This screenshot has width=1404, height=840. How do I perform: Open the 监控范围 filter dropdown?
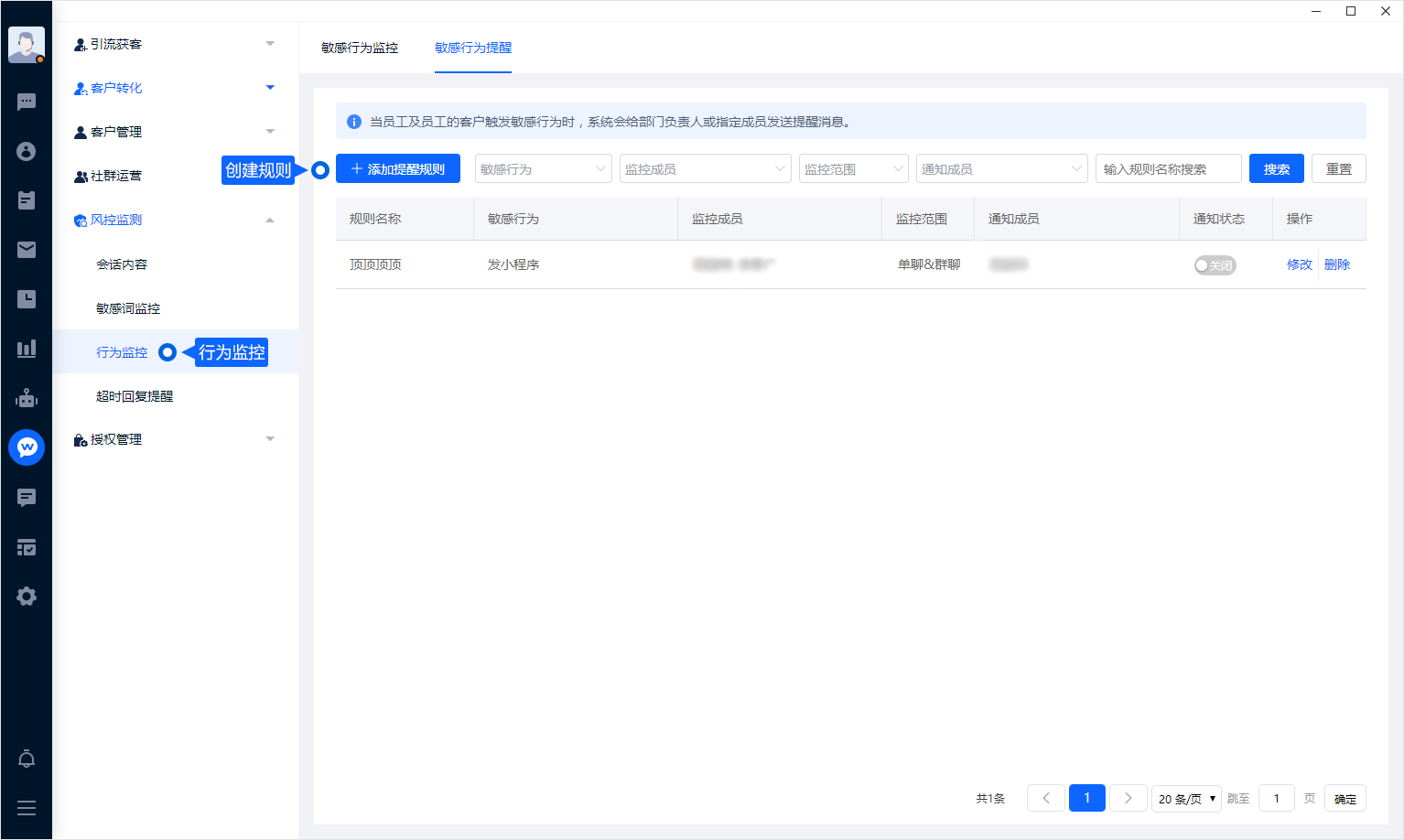coord(853,169)
